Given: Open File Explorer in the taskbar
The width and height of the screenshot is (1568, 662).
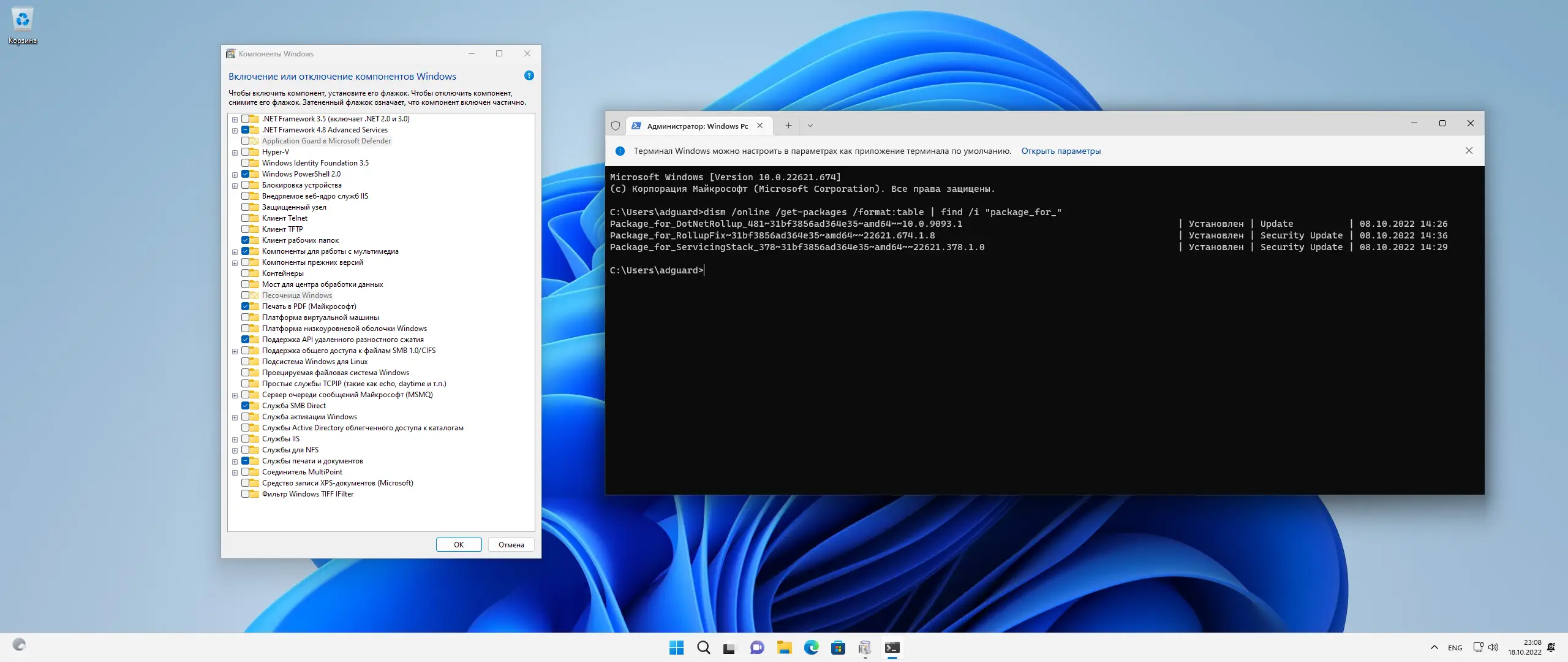Looking at the screenshot, I should point(784,648).
